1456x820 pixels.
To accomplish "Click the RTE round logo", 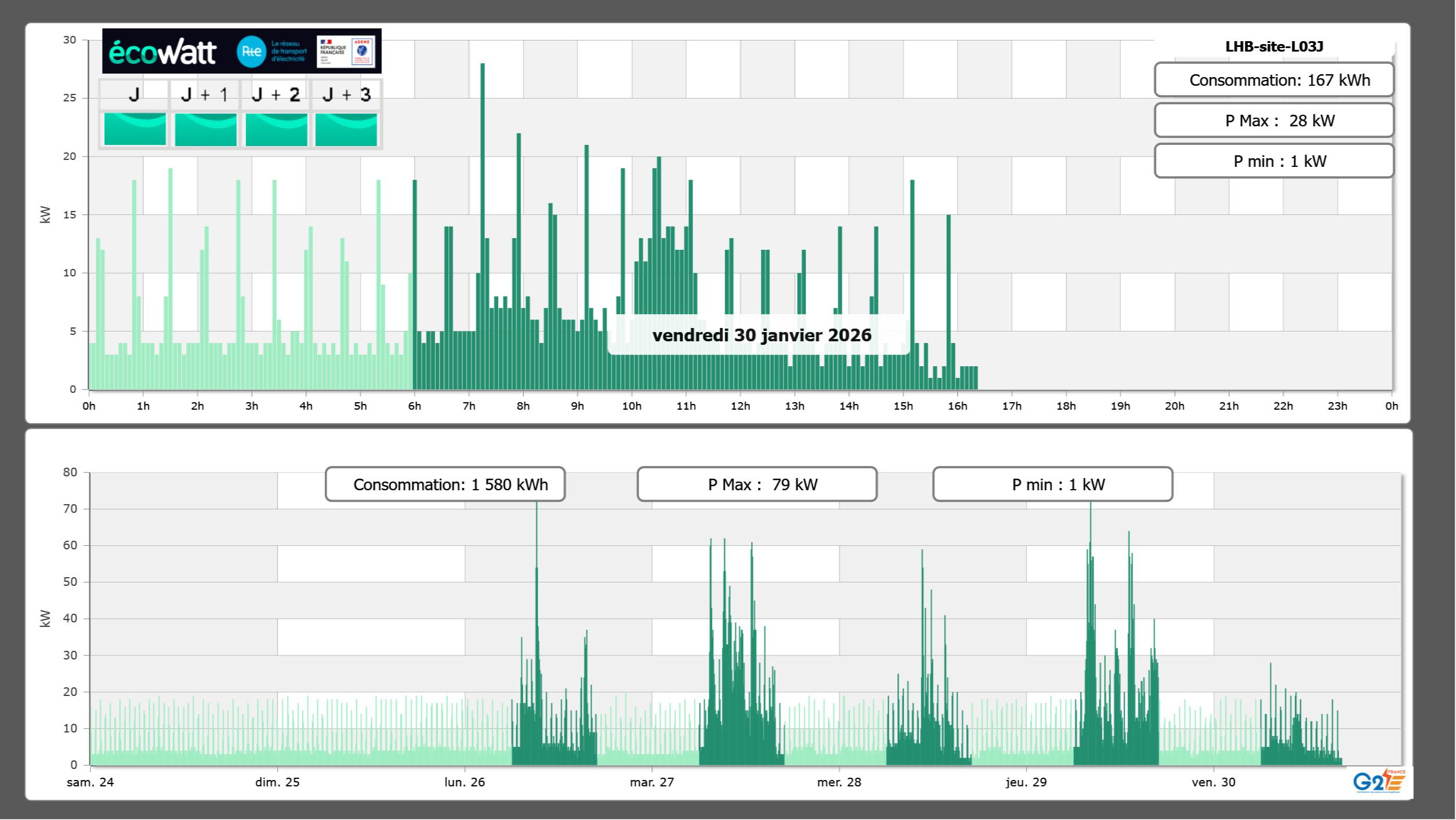I will coord(251,52).
